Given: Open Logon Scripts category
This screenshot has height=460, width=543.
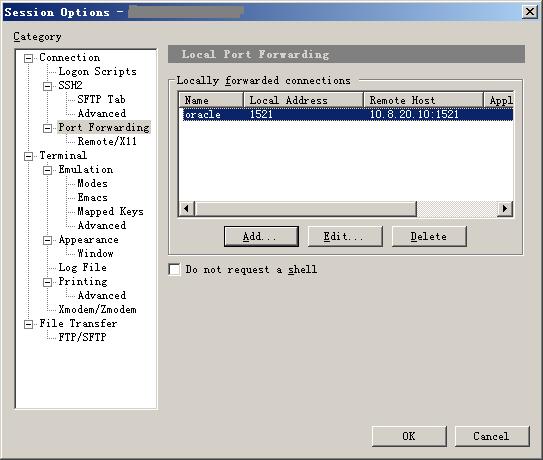Looking at the screenshot, I should (x=97, y=71).
